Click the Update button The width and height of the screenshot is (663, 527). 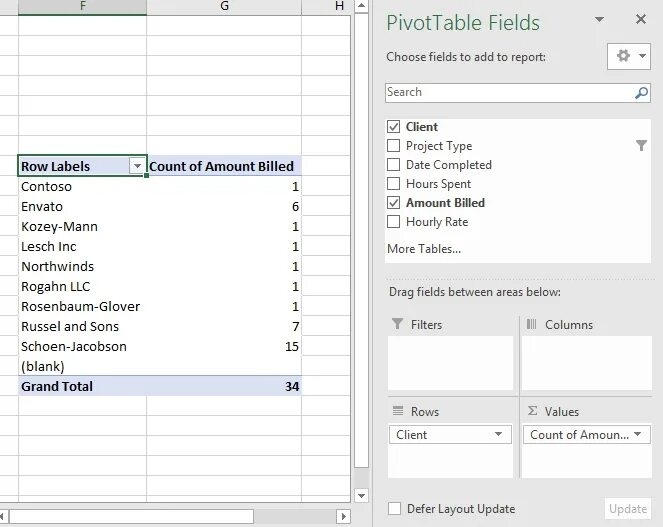(628, 509)
